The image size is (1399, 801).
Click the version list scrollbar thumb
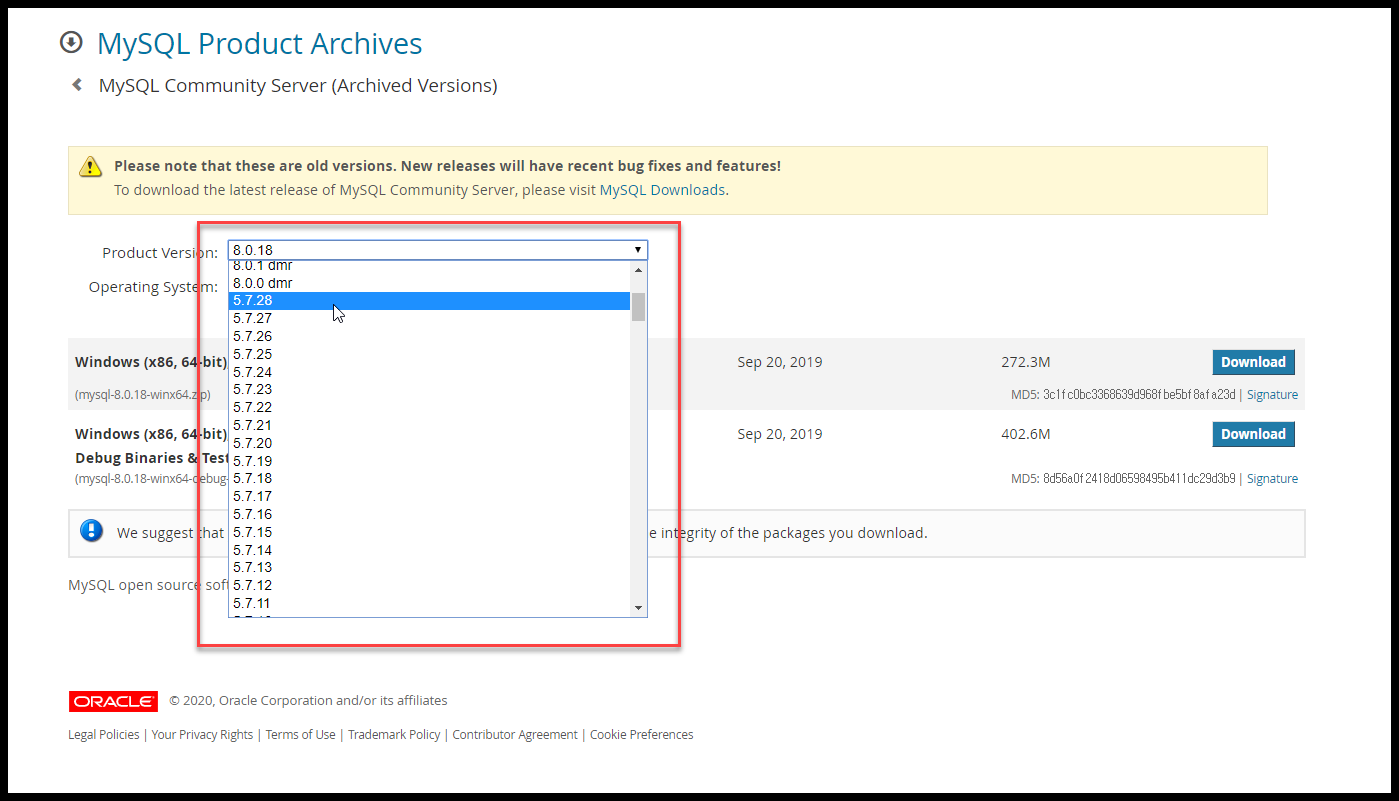(638, 307)
